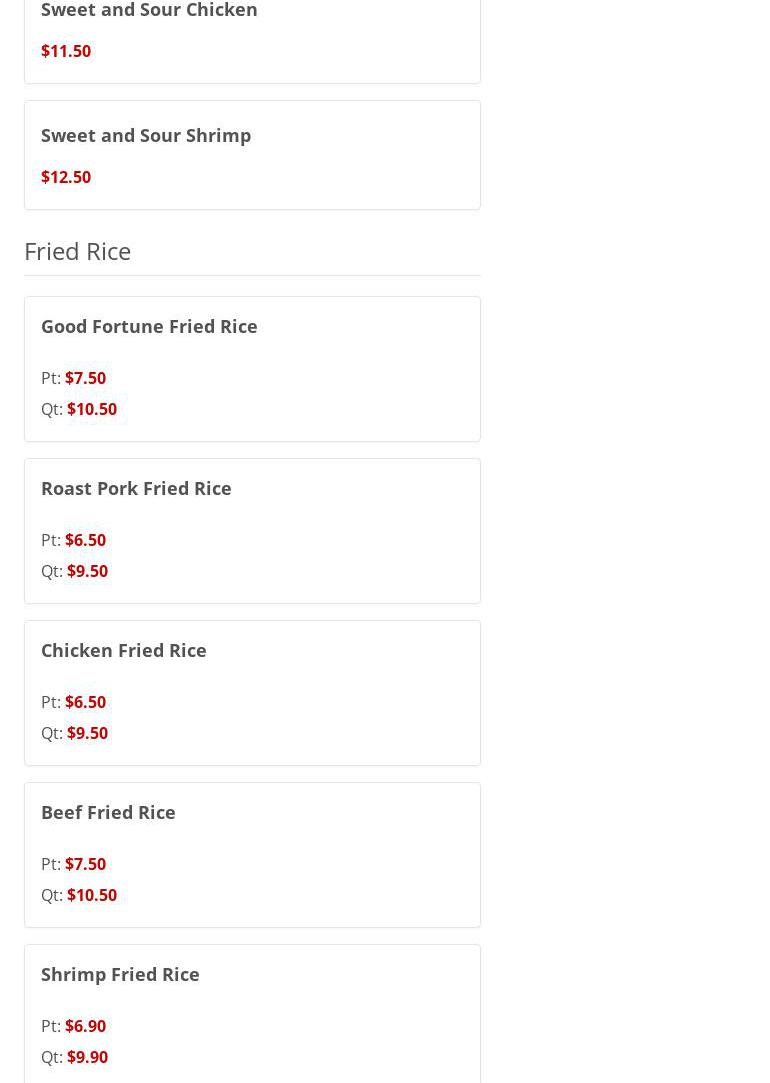
Task: Click the Roast Pork Fried Rice title
Action: tap(136, 488)
